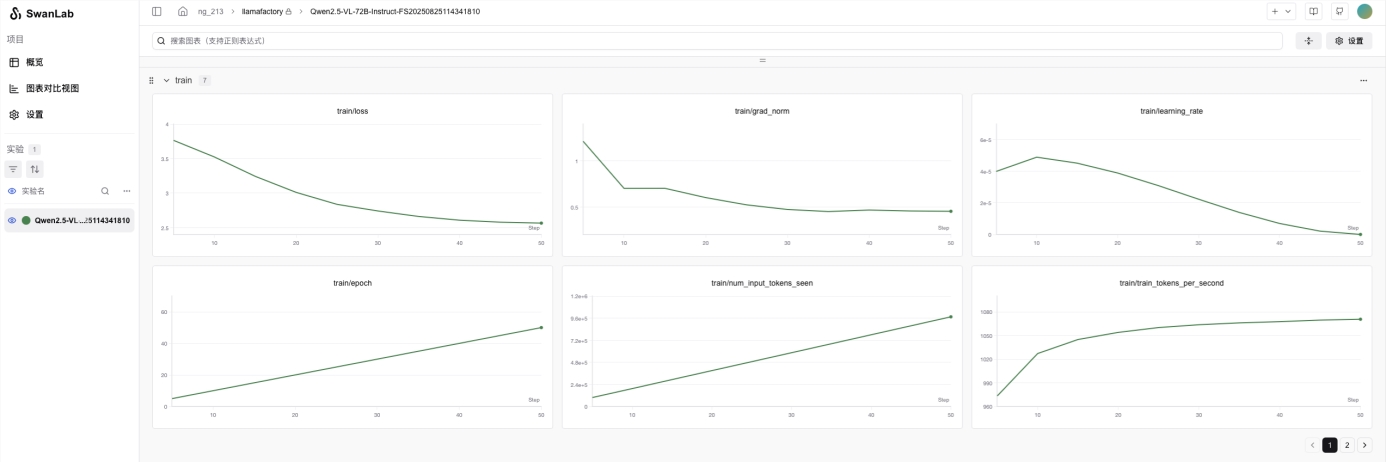Click the experiment sort arrows icon
Viewport: 1386px width, 462px height.
34,169
